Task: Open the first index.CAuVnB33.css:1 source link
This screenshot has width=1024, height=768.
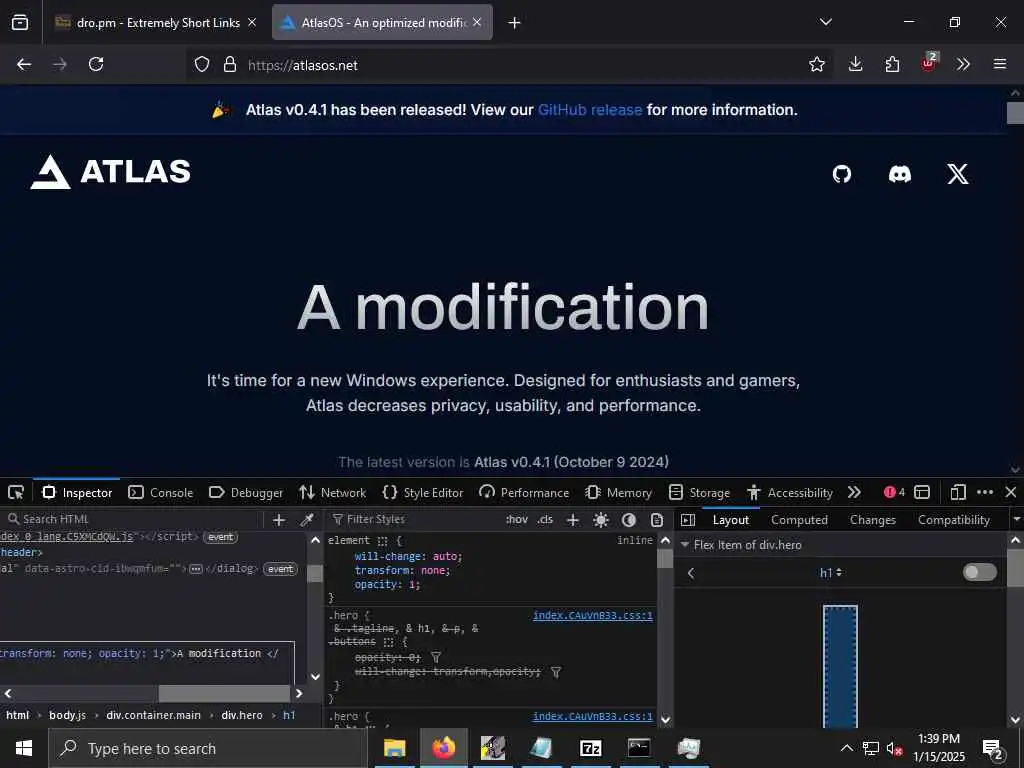Action: (592, 615)
